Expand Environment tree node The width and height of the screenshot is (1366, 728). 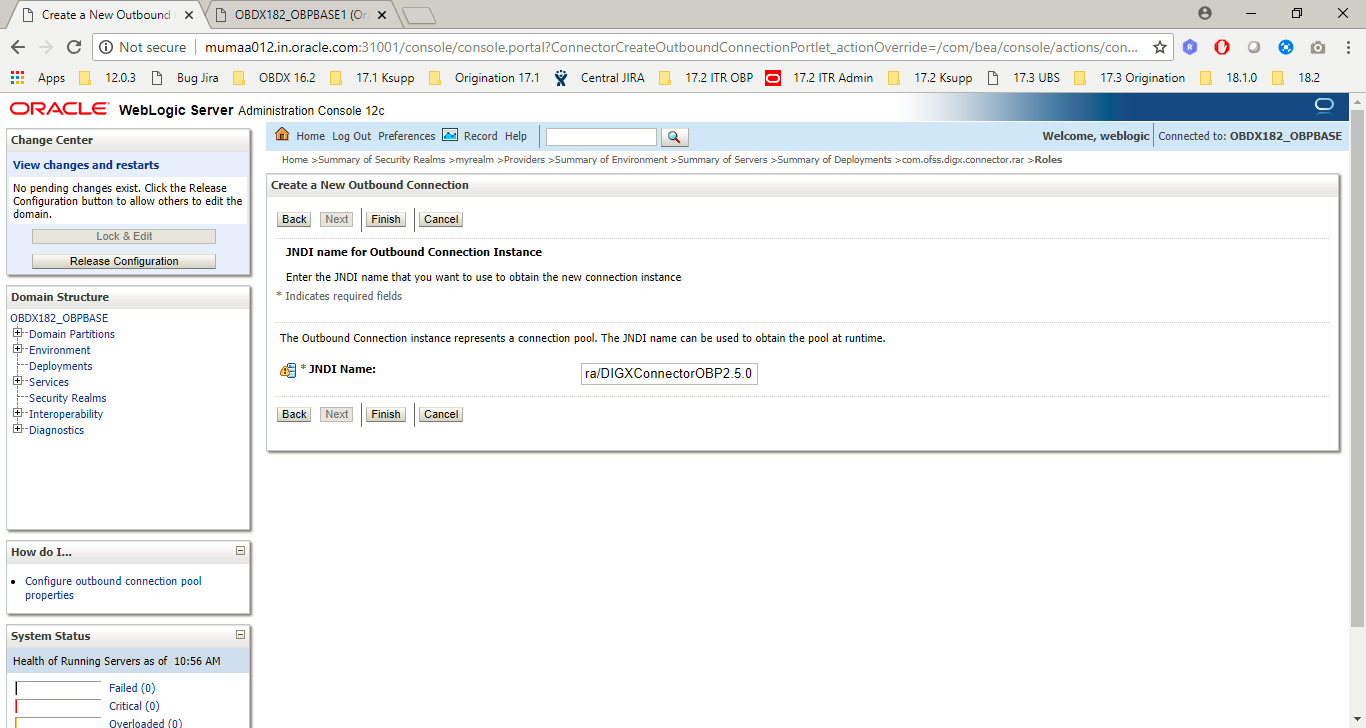(18, 349)
